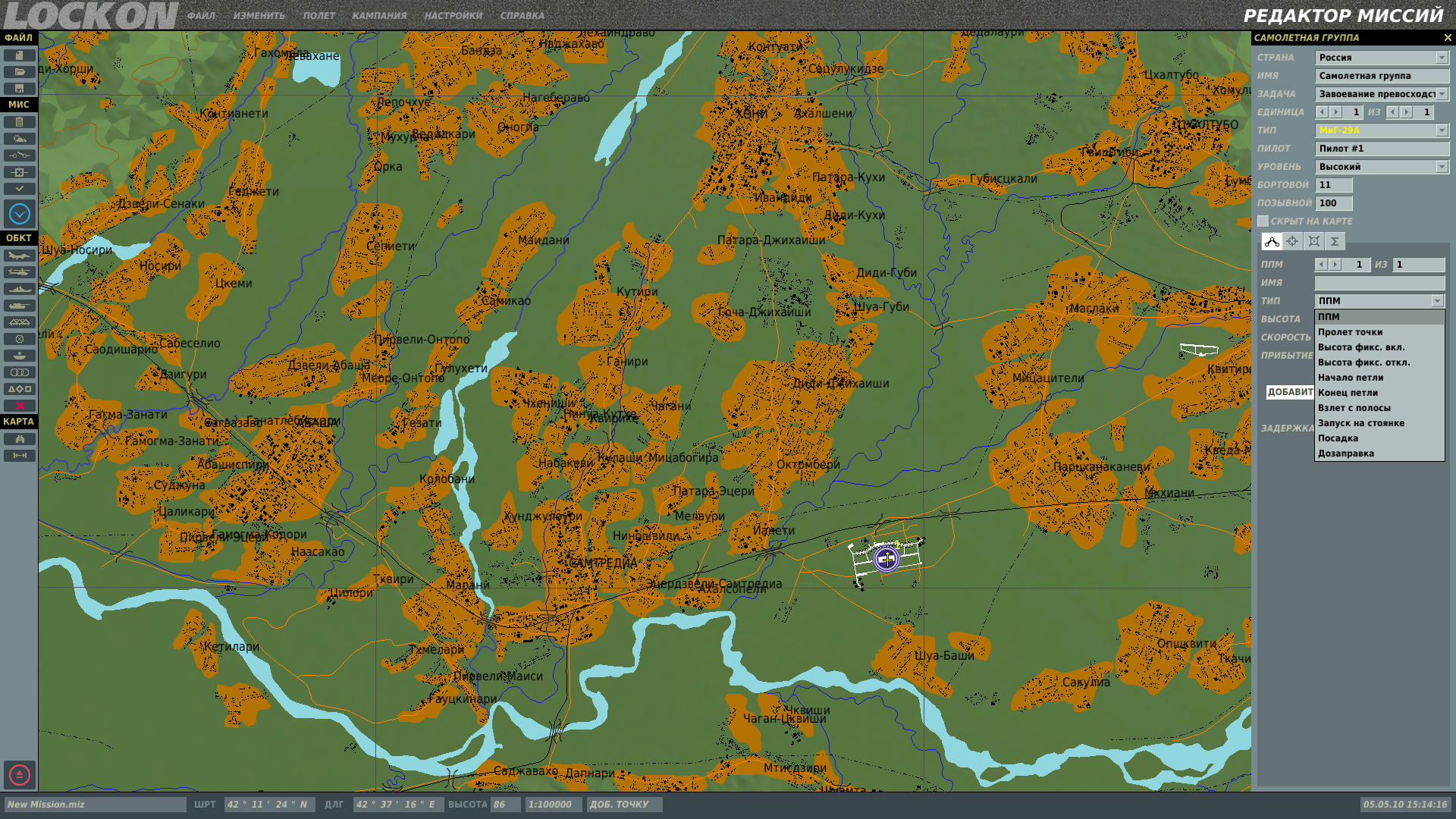
Task: Click the checkmark icon in the MIS section
Action: click(x=20, y=189)
